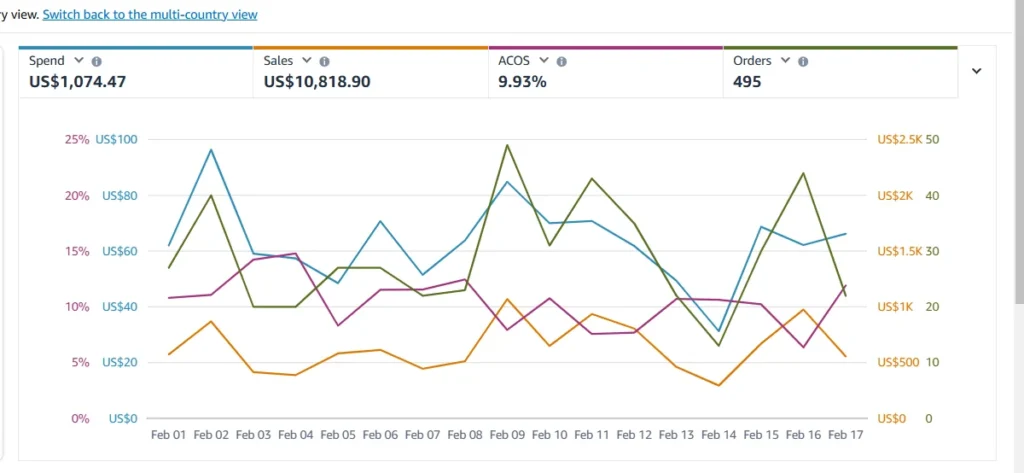Open the Orders metric dropdown arrow
Image resolution: width=1024 pixels, height=473 pixels.
coord(786,61)
